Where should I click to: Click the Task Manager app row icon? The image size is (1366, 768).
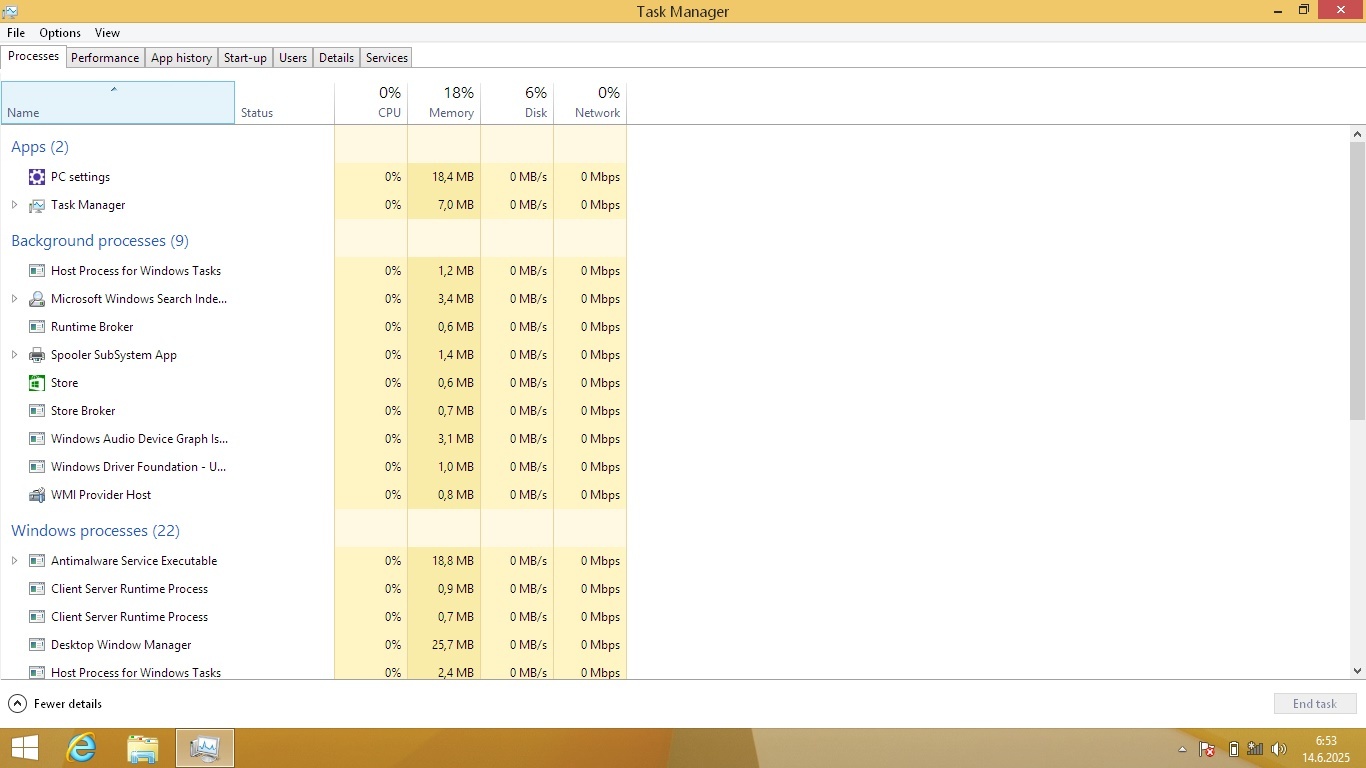[x=37, y=205]
